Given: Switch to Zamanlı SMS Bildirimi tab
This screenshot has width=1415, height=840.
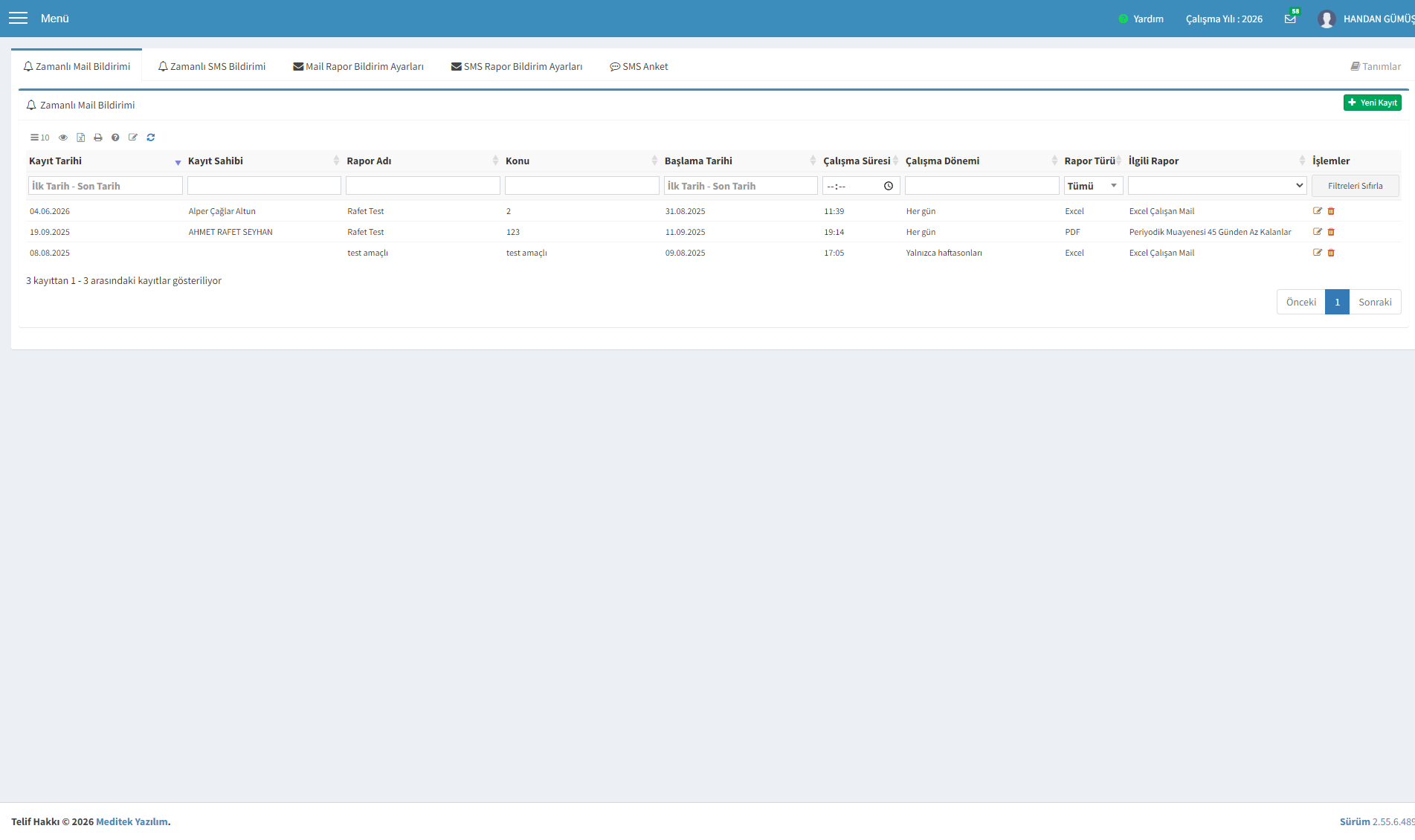Looking at the screenshot, I should (x=212, y=66).
